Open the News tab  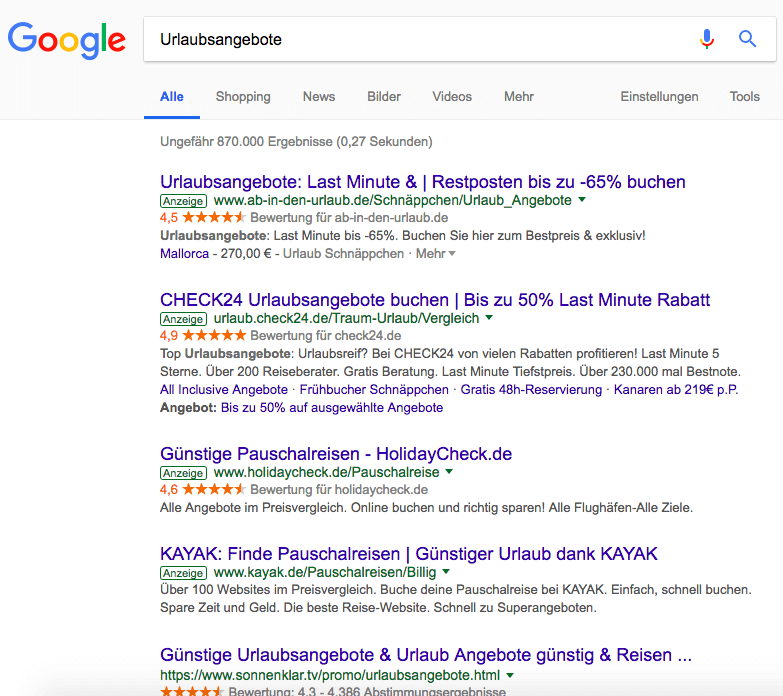(319, 96)
